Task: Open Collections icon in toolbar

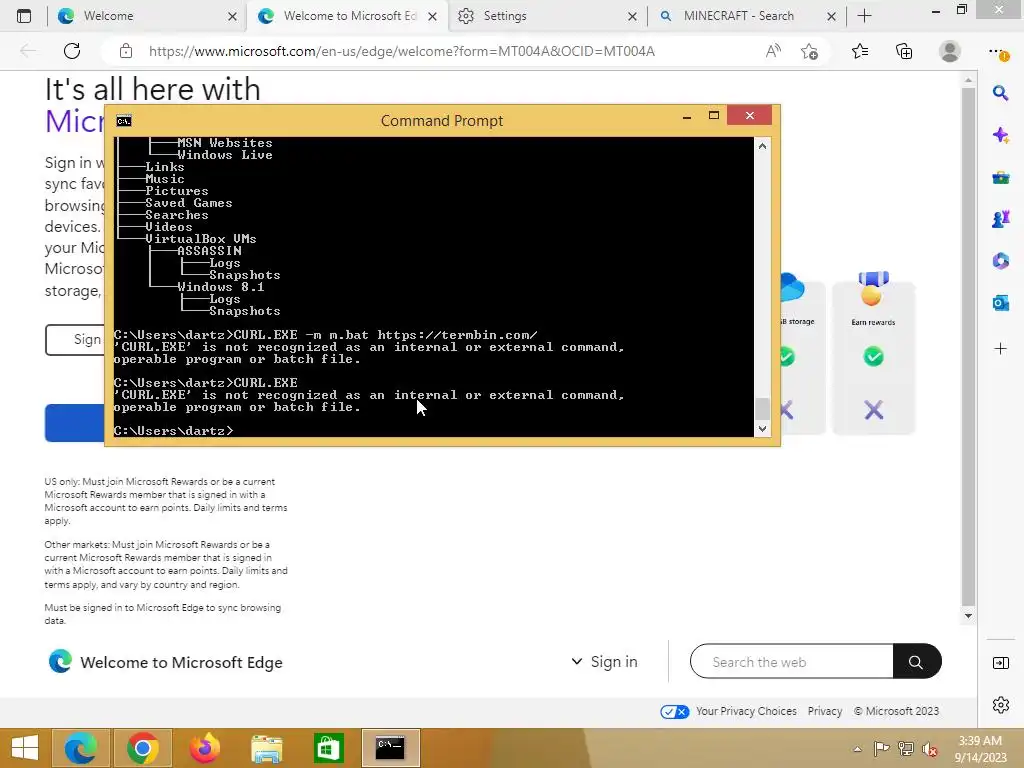Action: 904,51
